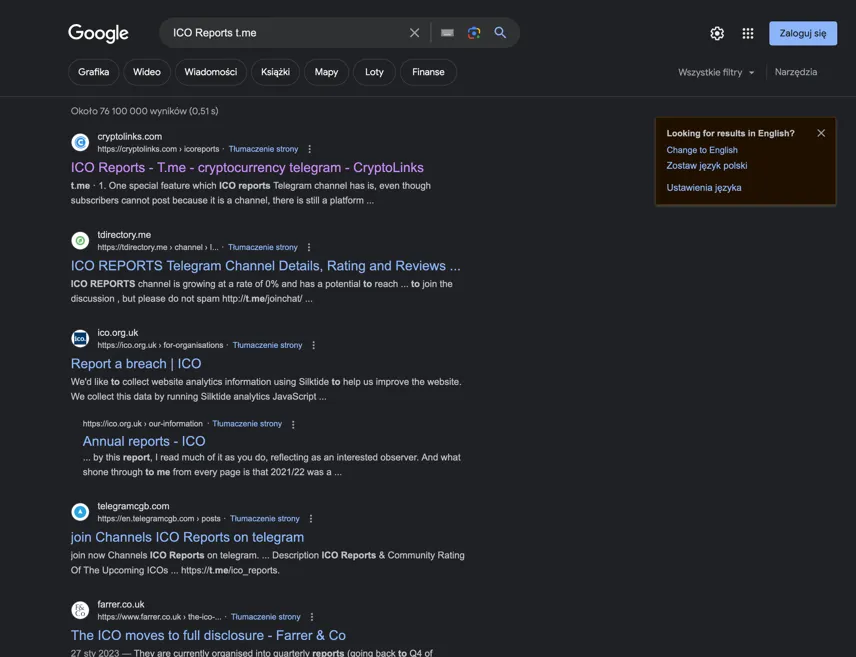856x657 pixels.
Task: Expand the 'Wszystkie filtry' dropdown
Action: (x=716, y=72)
